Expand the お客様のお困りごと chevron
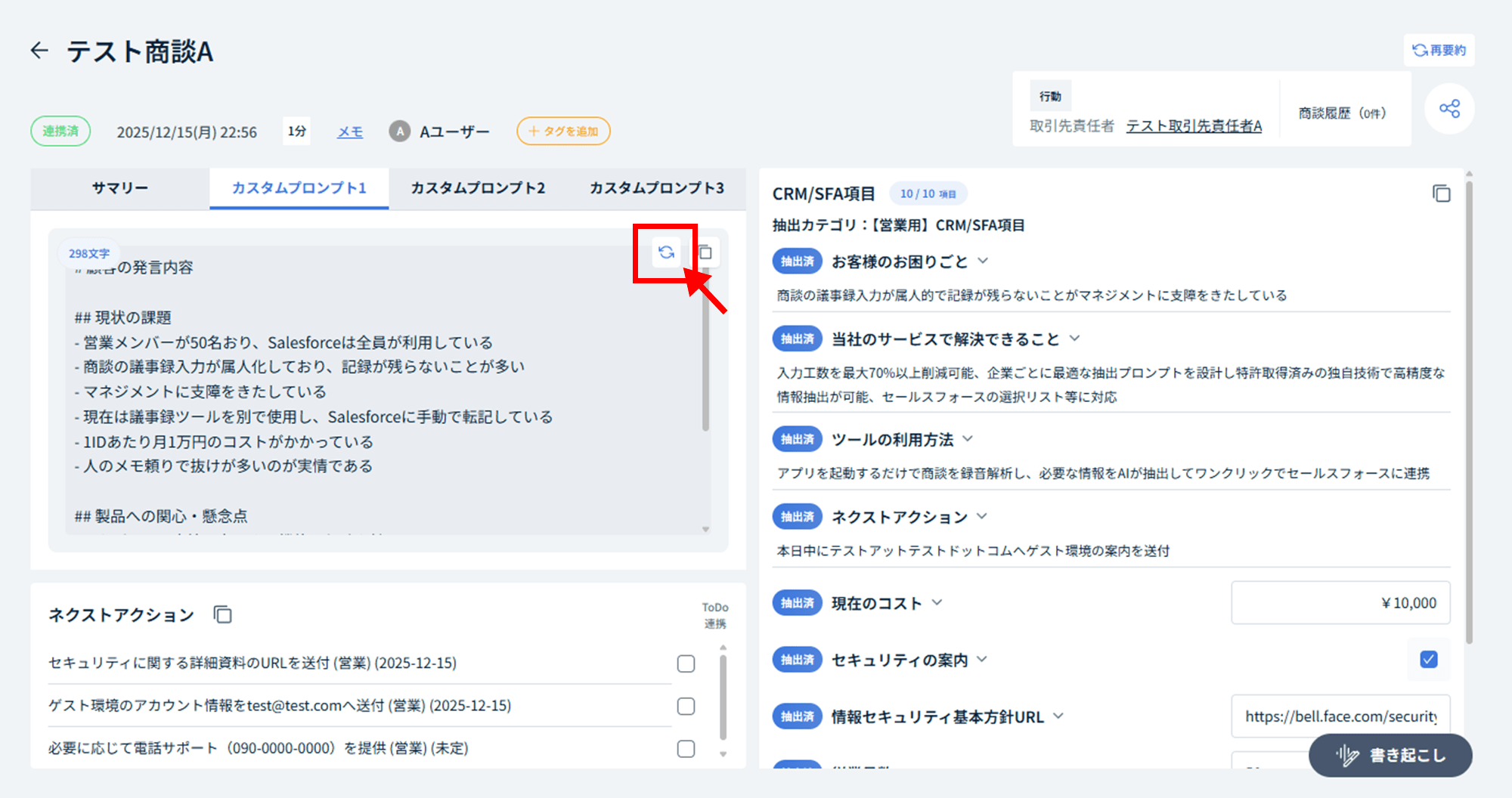The height and width of the screenshot is (798, 1512). pyautogui.click(x=983, y=261)
